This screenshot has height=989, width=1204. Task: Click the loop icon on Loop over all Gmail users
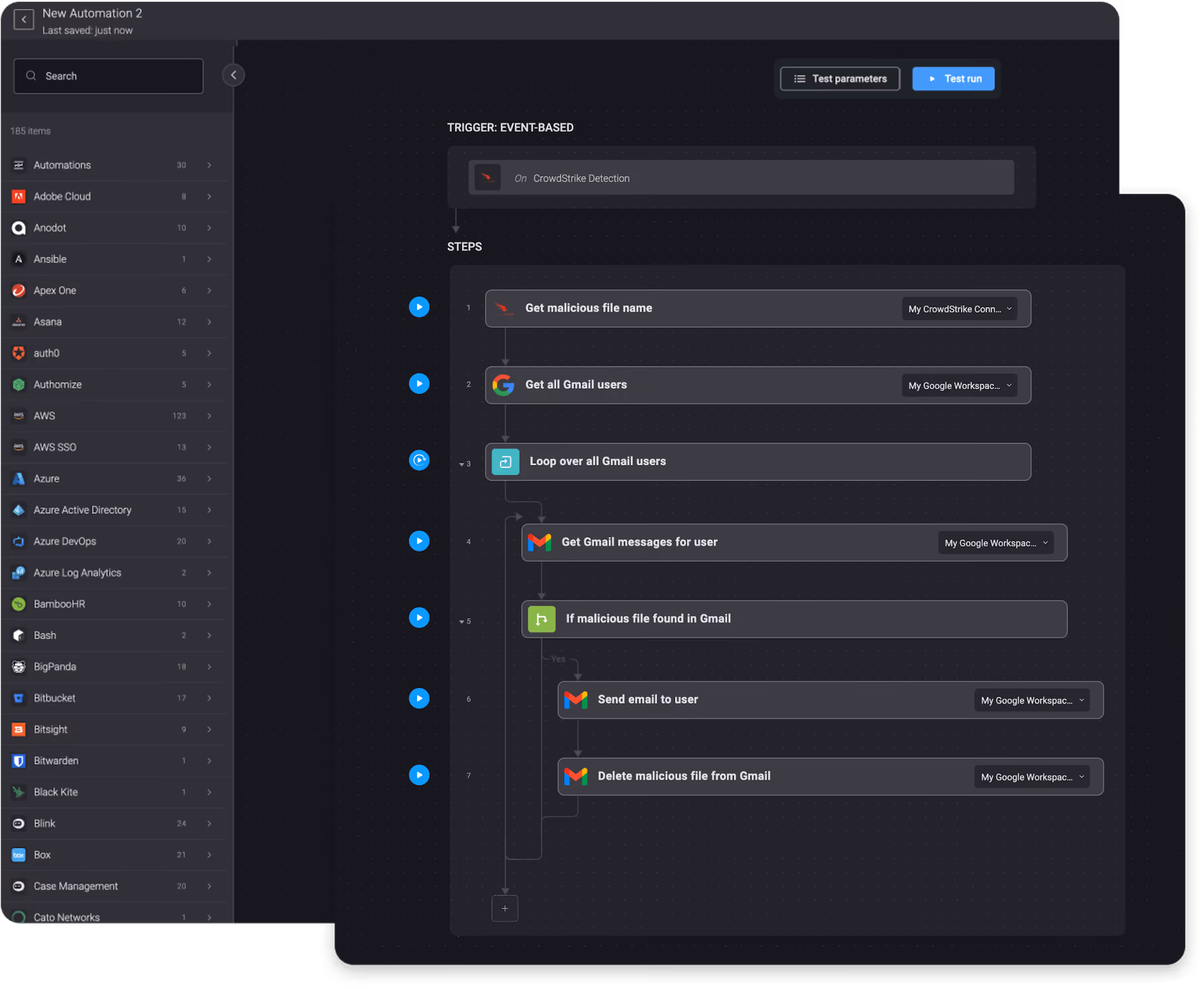tap(505, 462)
